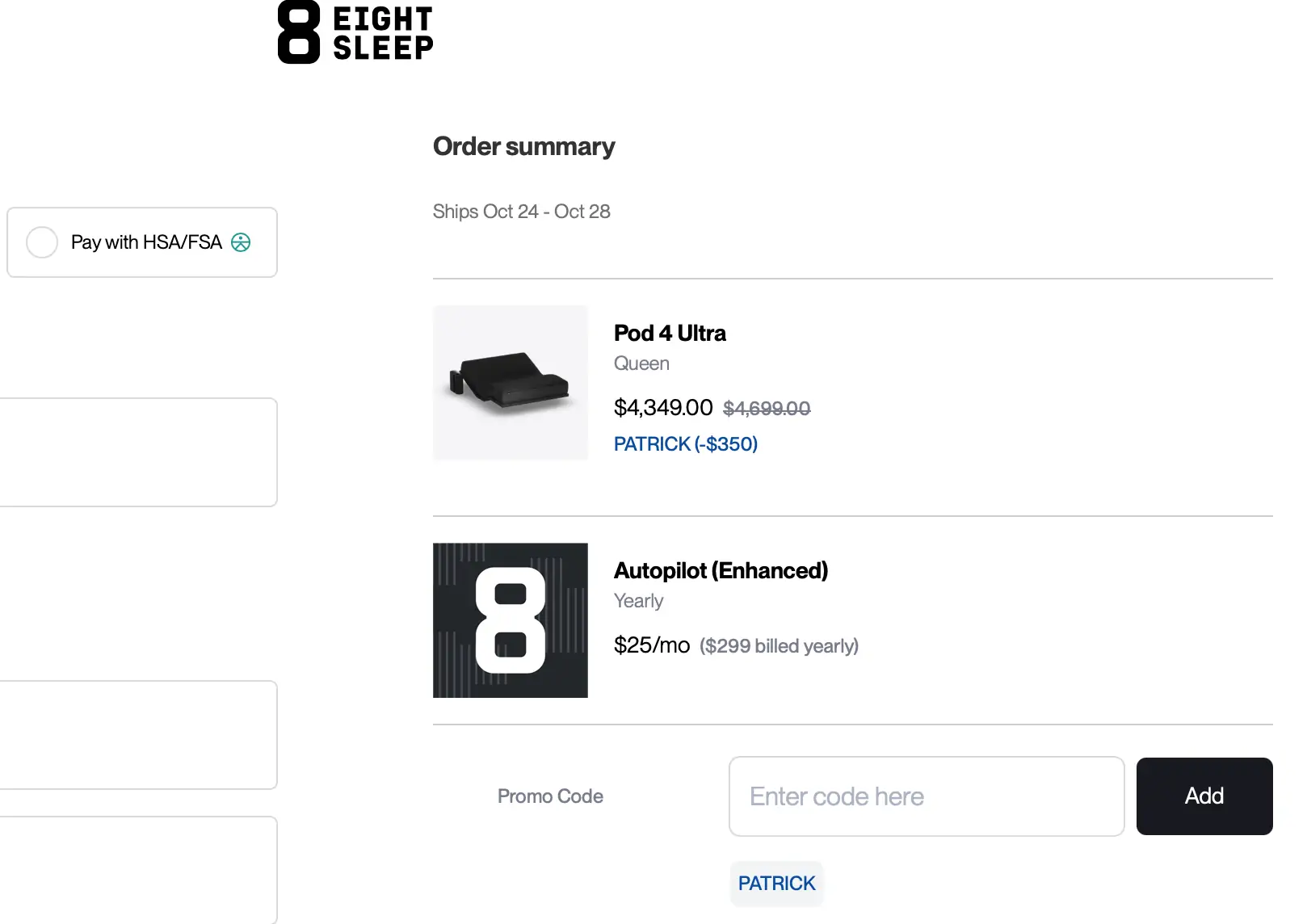The height and width of the screenshot is (924, 1307).
Task: Click the Promo Code label
Action: pos(550,796)
